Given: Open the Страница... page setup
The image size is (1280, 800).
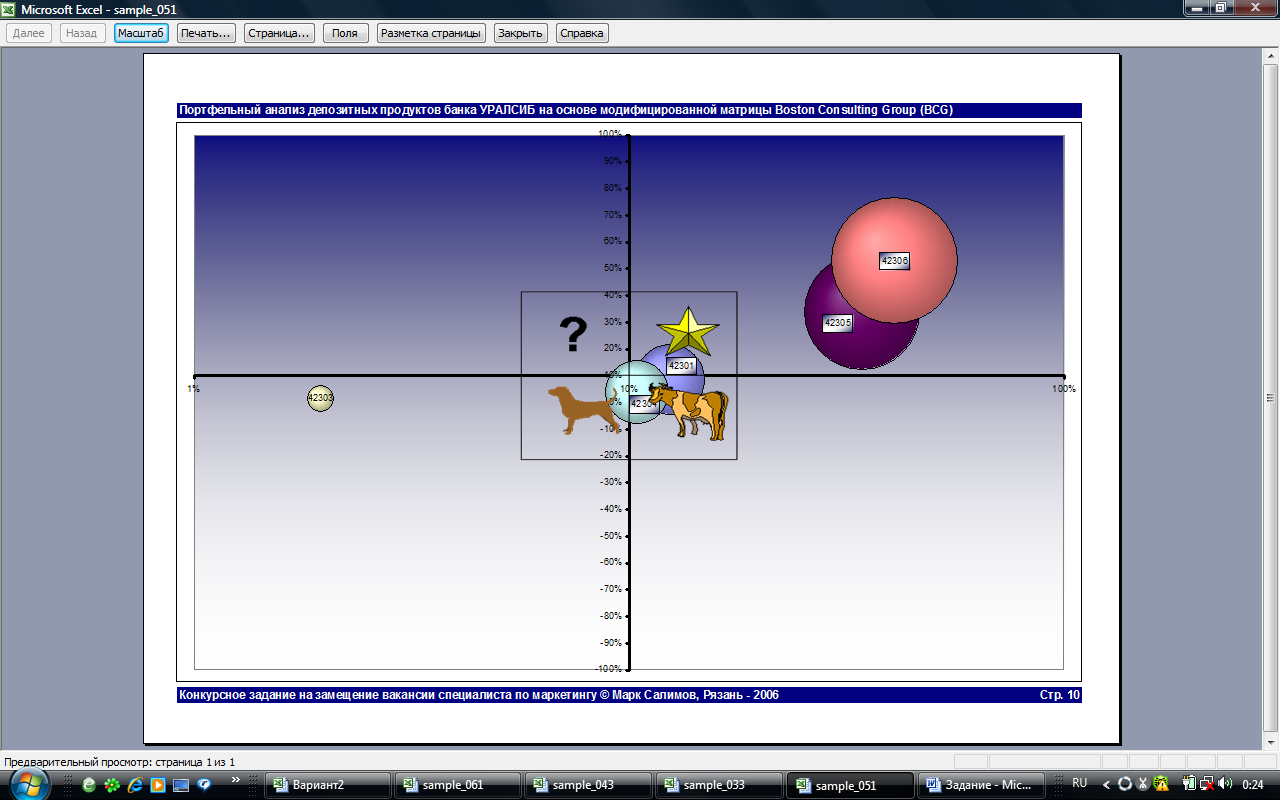Looking at the screenshot, I should point(279,33).
